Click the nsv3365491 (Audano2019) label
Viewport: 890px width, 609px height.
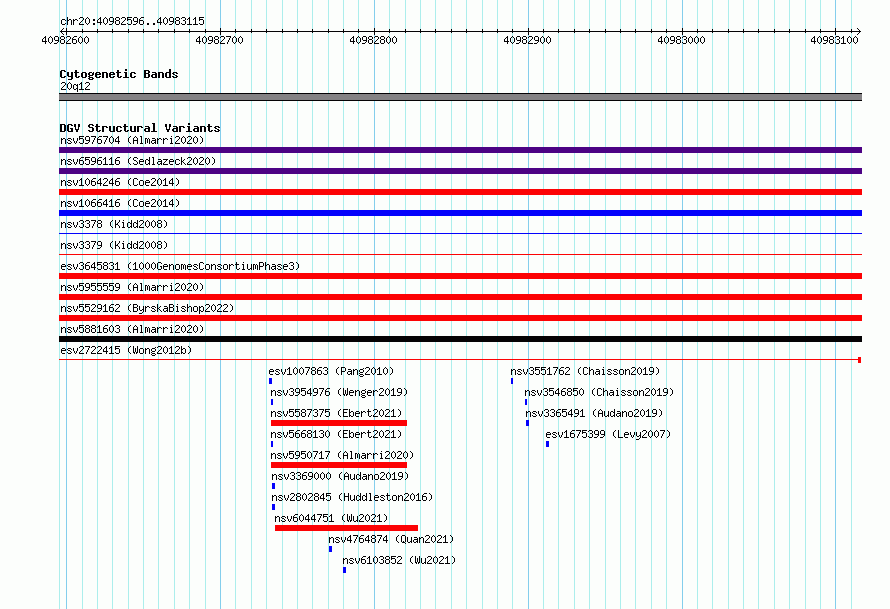click(594, 413)
